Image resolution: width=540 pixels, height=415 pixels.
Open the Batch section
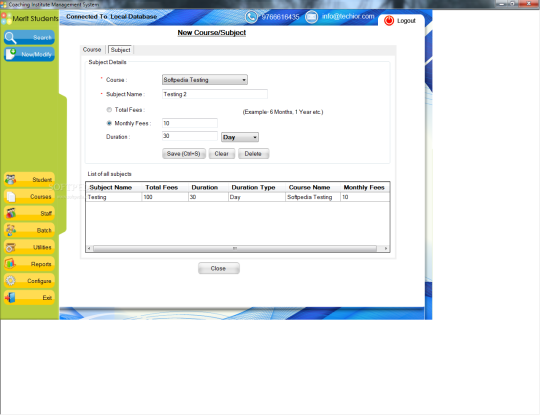click(29, 230)
